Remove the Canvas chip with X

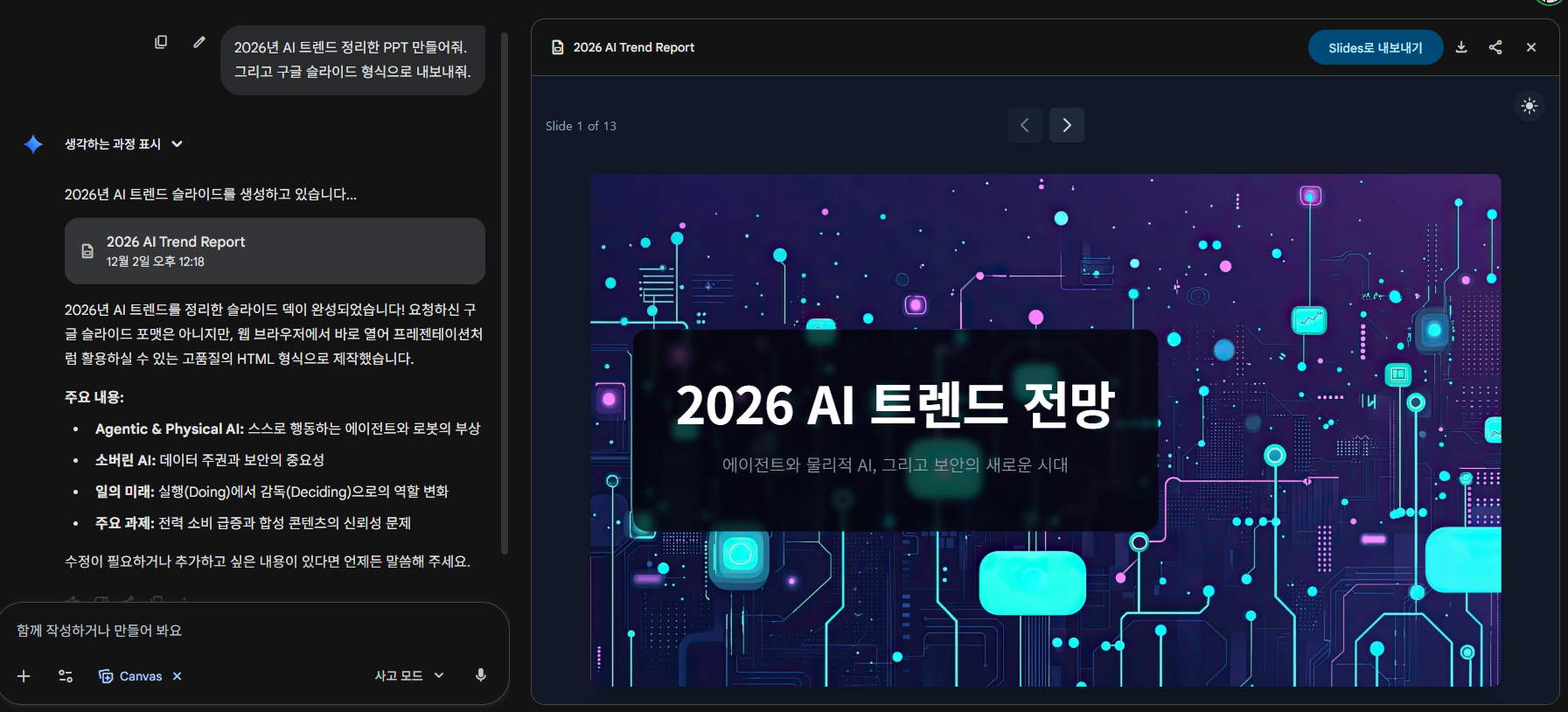177,676
